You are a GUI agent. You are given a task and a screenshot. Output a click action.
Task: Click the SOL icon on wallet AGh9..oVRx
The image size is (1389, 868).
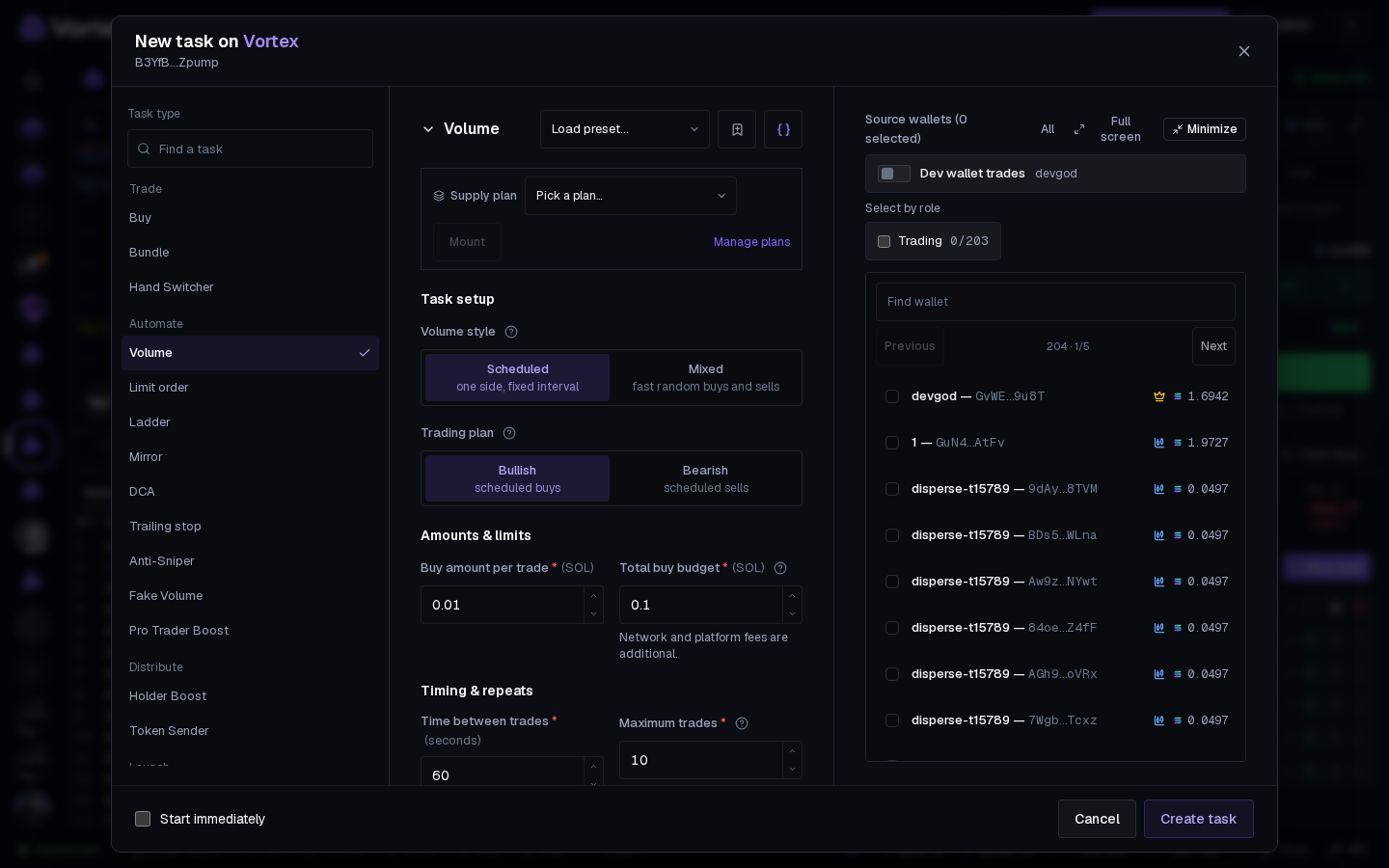[1178, 674]
